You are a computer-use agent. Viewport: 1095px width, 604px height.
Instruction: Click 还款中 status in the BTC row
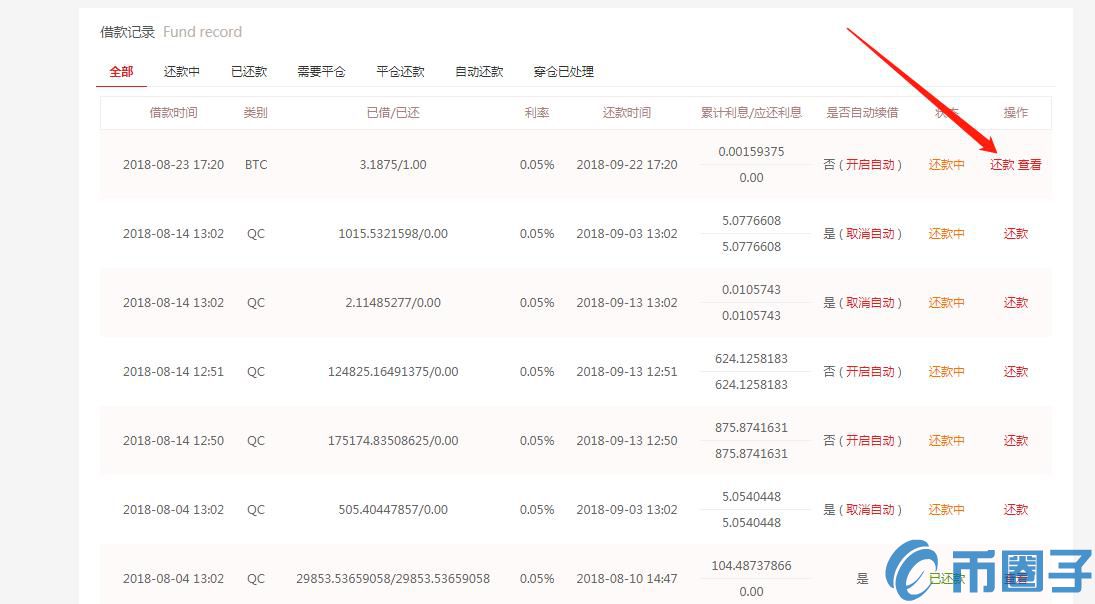[x=946, y=165]
